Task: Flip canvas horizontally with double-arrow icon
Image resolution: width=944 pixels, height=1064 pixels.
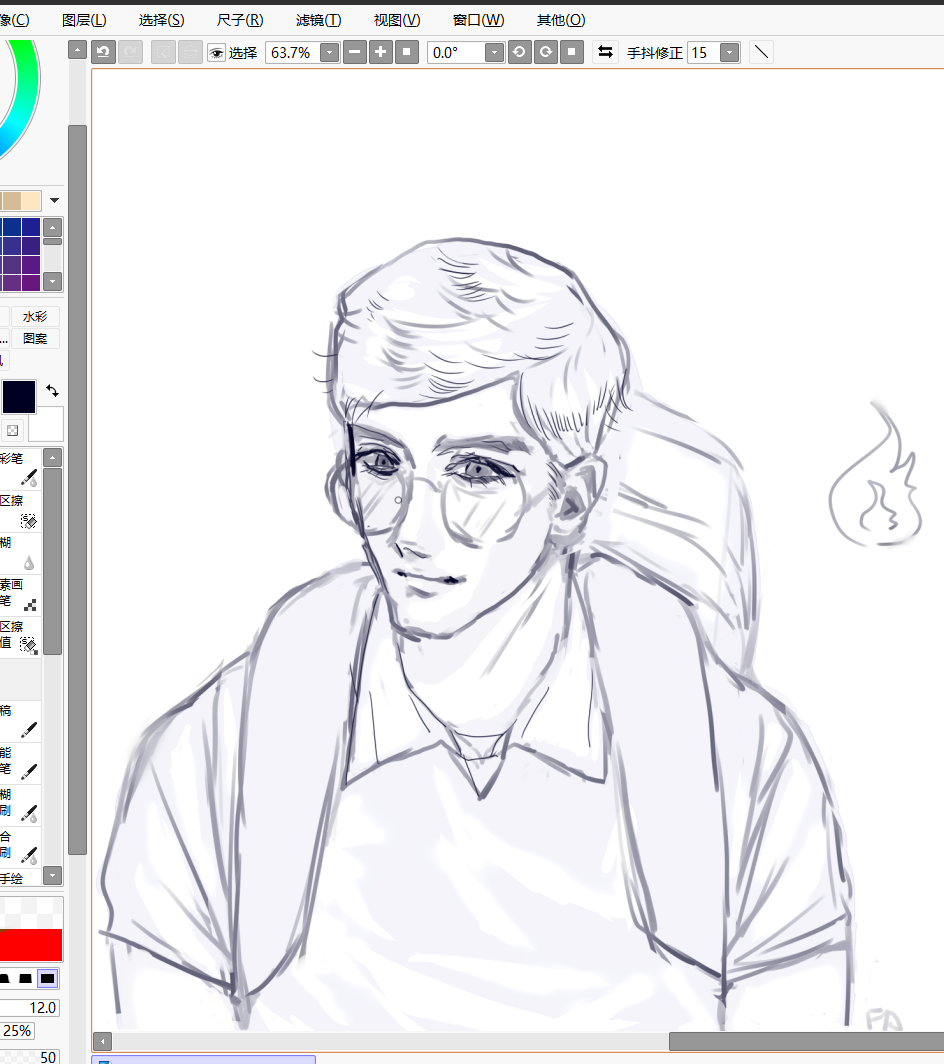Action: click(604, 52)
